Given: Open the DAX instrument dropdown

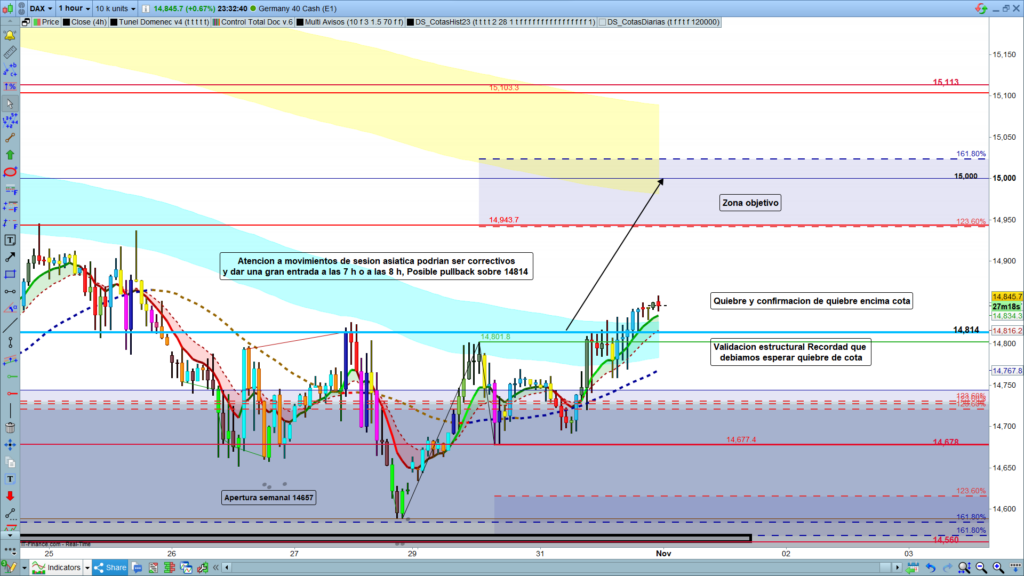Looking at the screenshot, I should click(40, 6).
